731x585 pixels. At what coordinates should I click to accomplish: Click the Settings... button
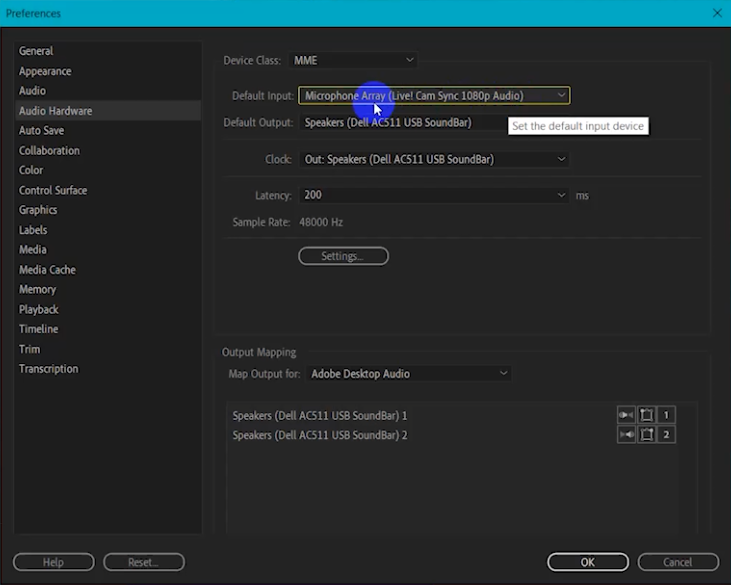pyautogui.click(x=343, y=257)
